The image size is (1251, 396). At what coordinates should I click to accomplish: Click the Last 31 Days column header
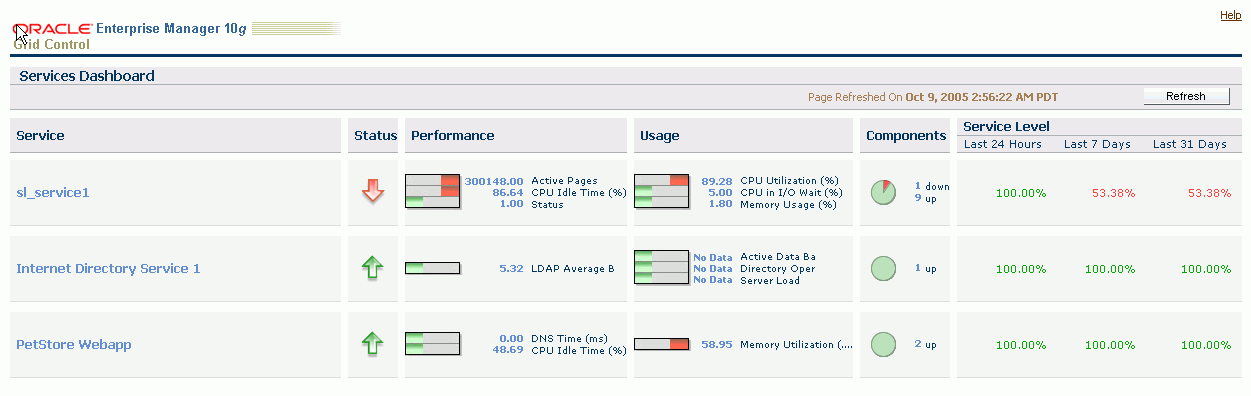coord(1189,144)
